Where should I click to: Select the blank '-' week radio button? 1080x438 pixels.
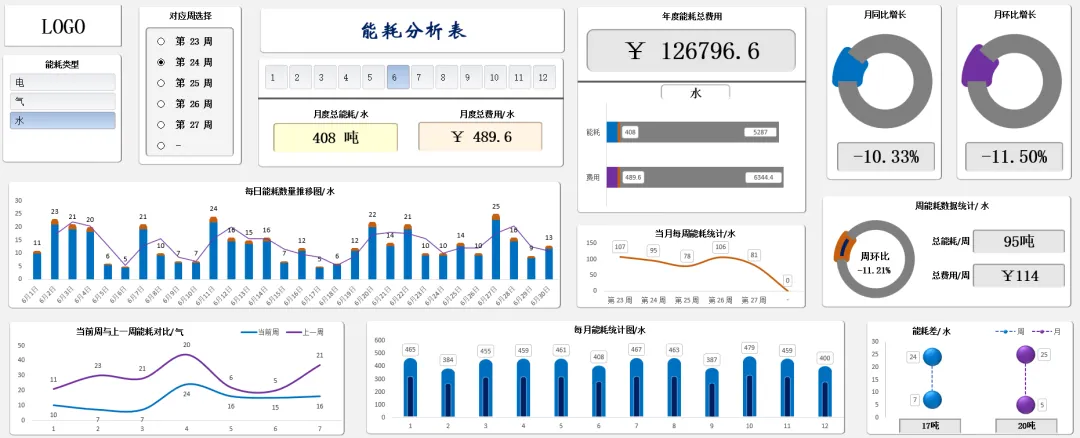pos(161,145)
